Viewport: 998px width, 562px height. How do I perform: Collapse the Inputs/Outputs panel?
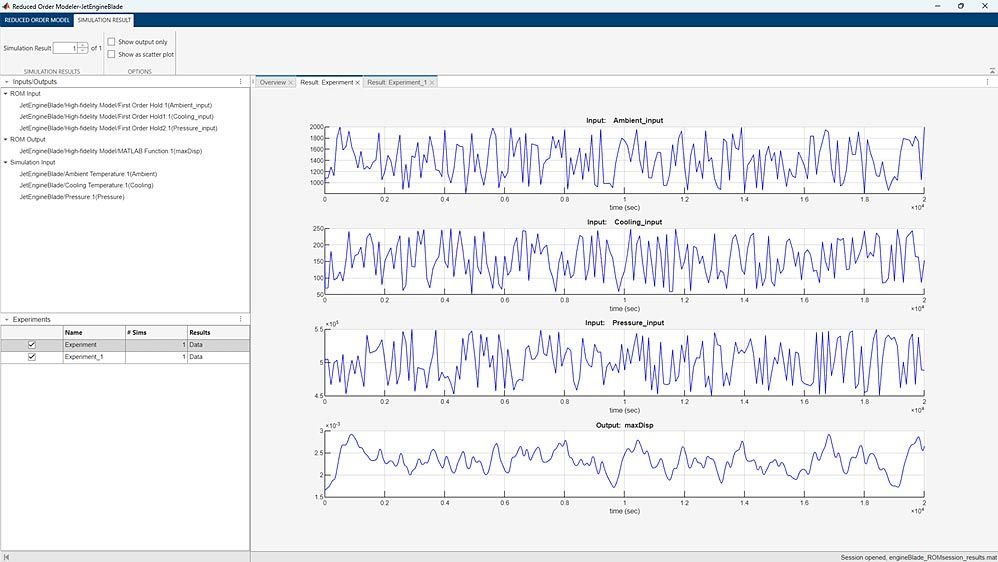[6, 82]
